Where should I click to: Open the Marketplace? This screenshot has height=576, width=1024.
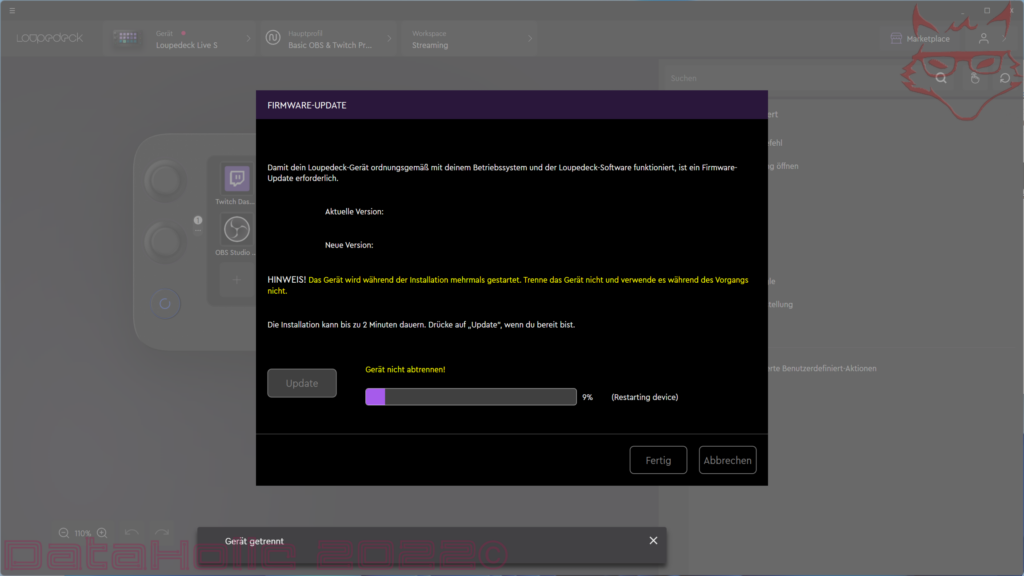pos(920,39)
